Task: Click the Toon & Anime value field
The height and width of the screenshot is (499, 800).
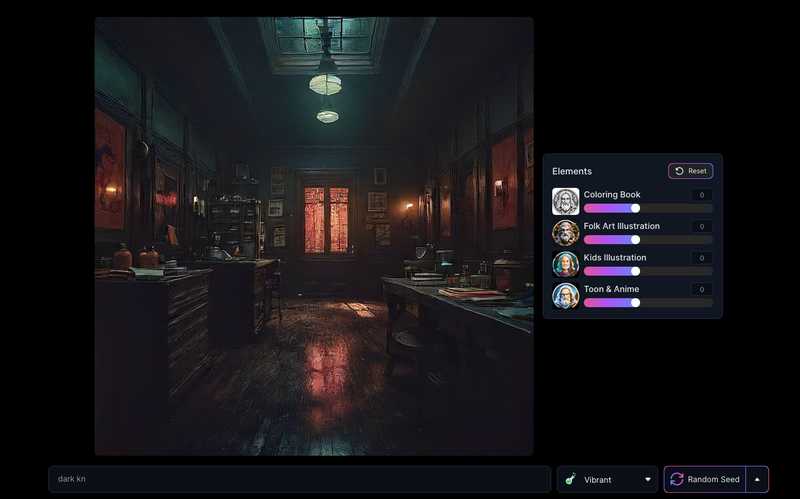Action: tap(702, 290)
